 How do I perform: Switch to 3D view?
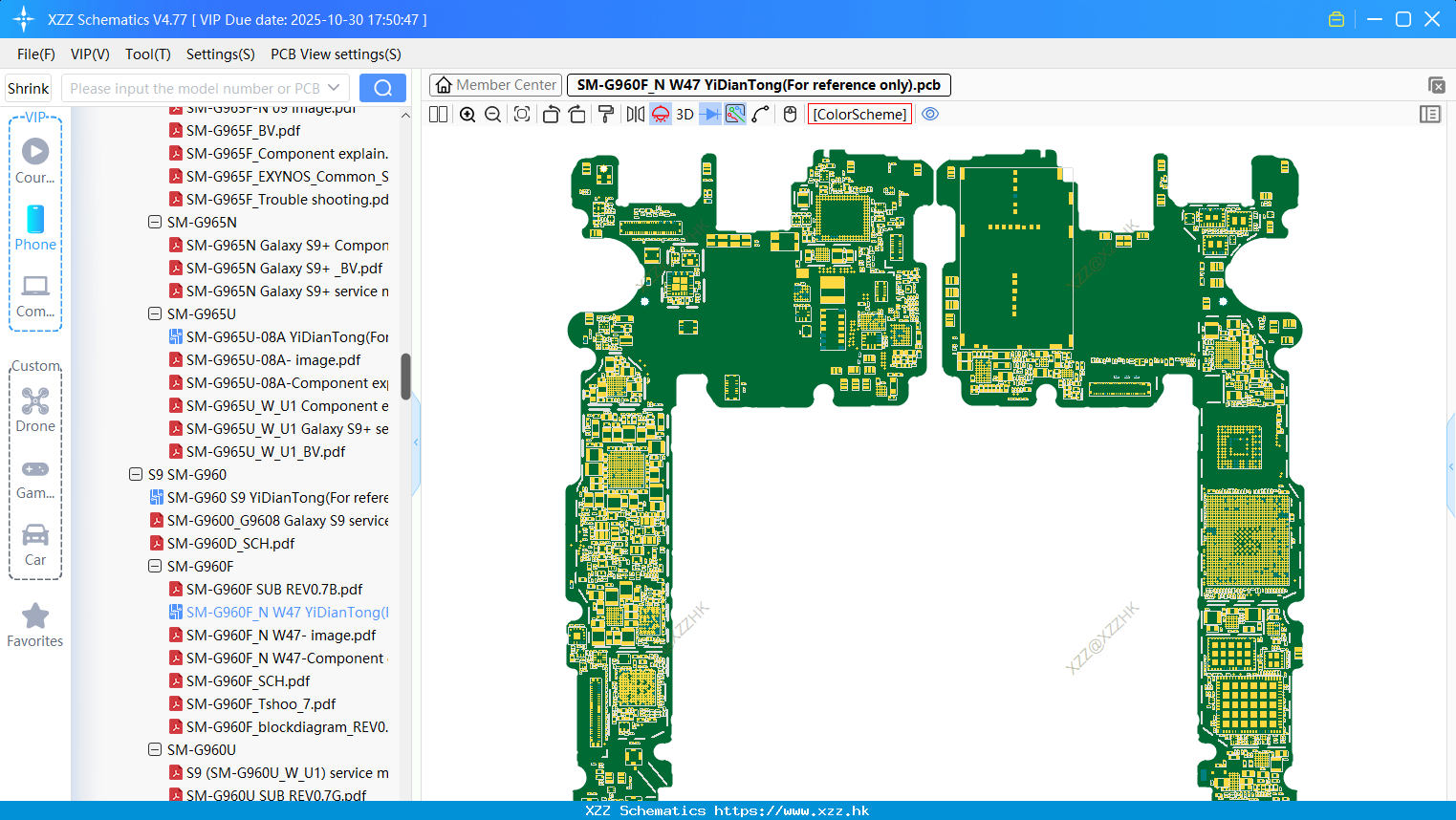click(685, 114)
